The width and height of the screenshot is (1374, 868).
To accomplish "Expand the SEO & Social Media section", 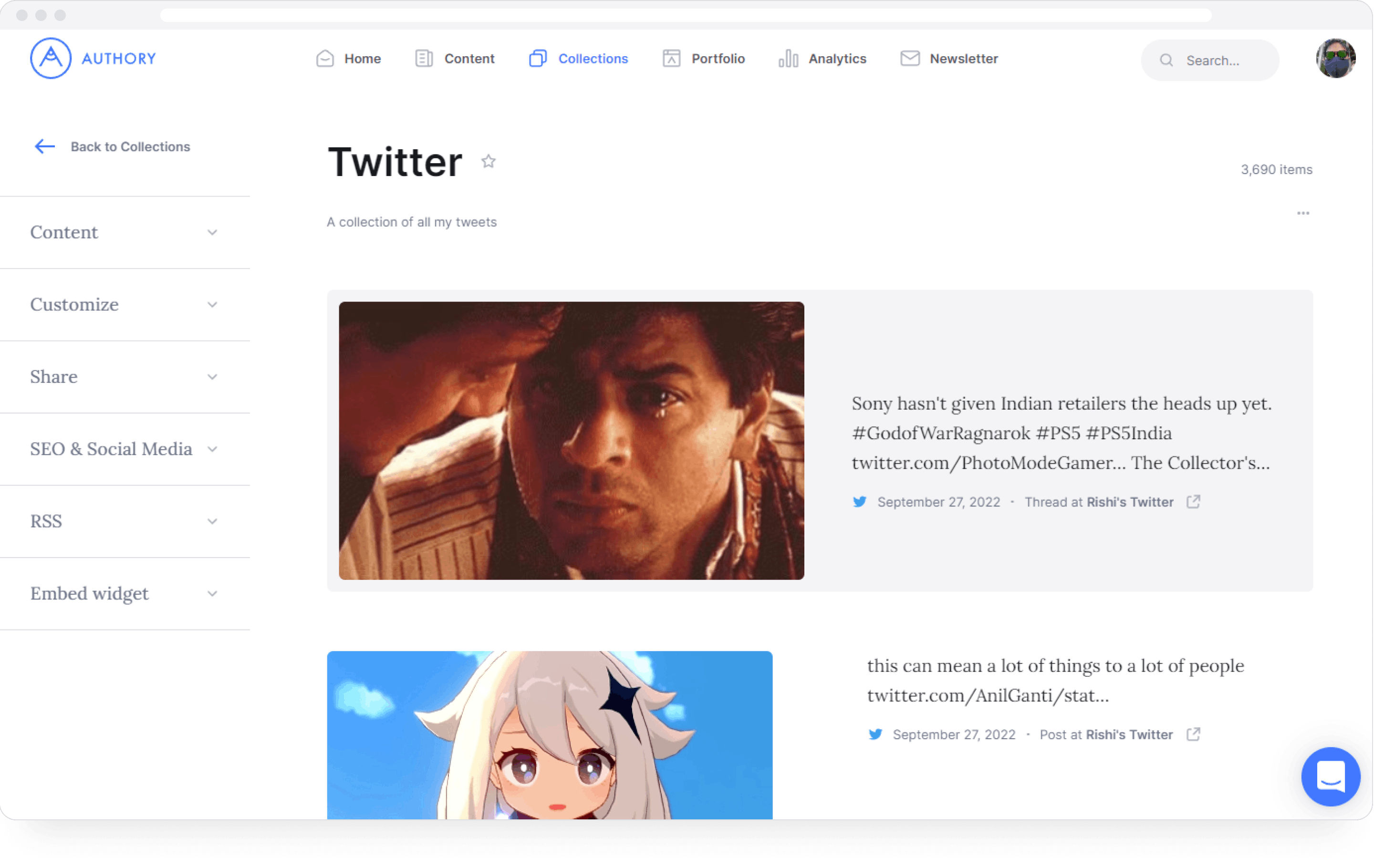I will click(125, 449).
